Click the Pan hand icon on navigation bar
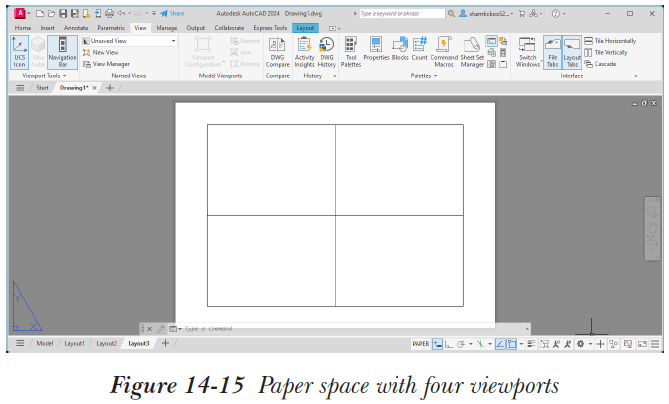This screenshot has height=404, width=669. pos(652,226)
